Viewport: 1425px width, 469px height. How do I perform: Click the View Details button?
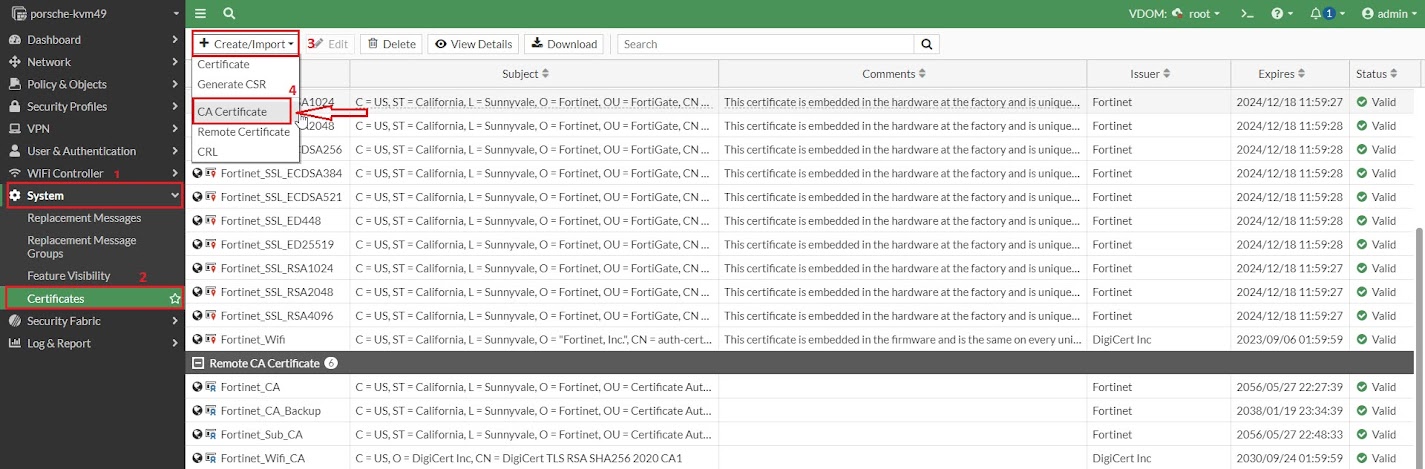[x=474, y=44]
